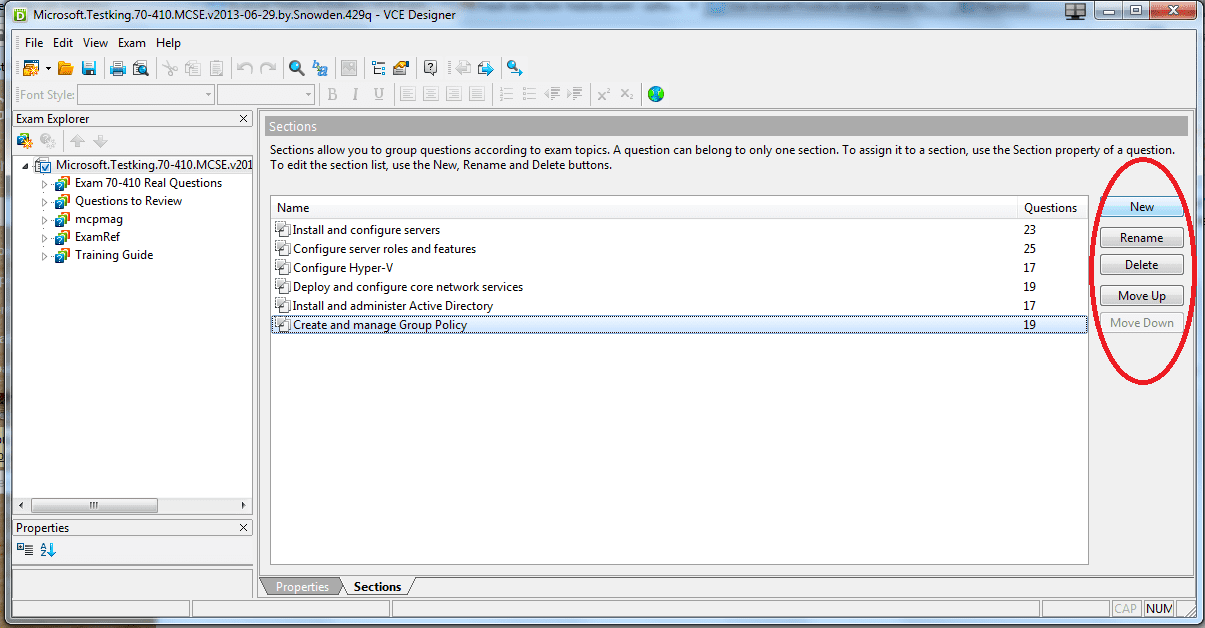The width and height of the screenshot is (1205, 628).
Task: Click the add question icon in Exam Explorer
Action: pos(25,141)
